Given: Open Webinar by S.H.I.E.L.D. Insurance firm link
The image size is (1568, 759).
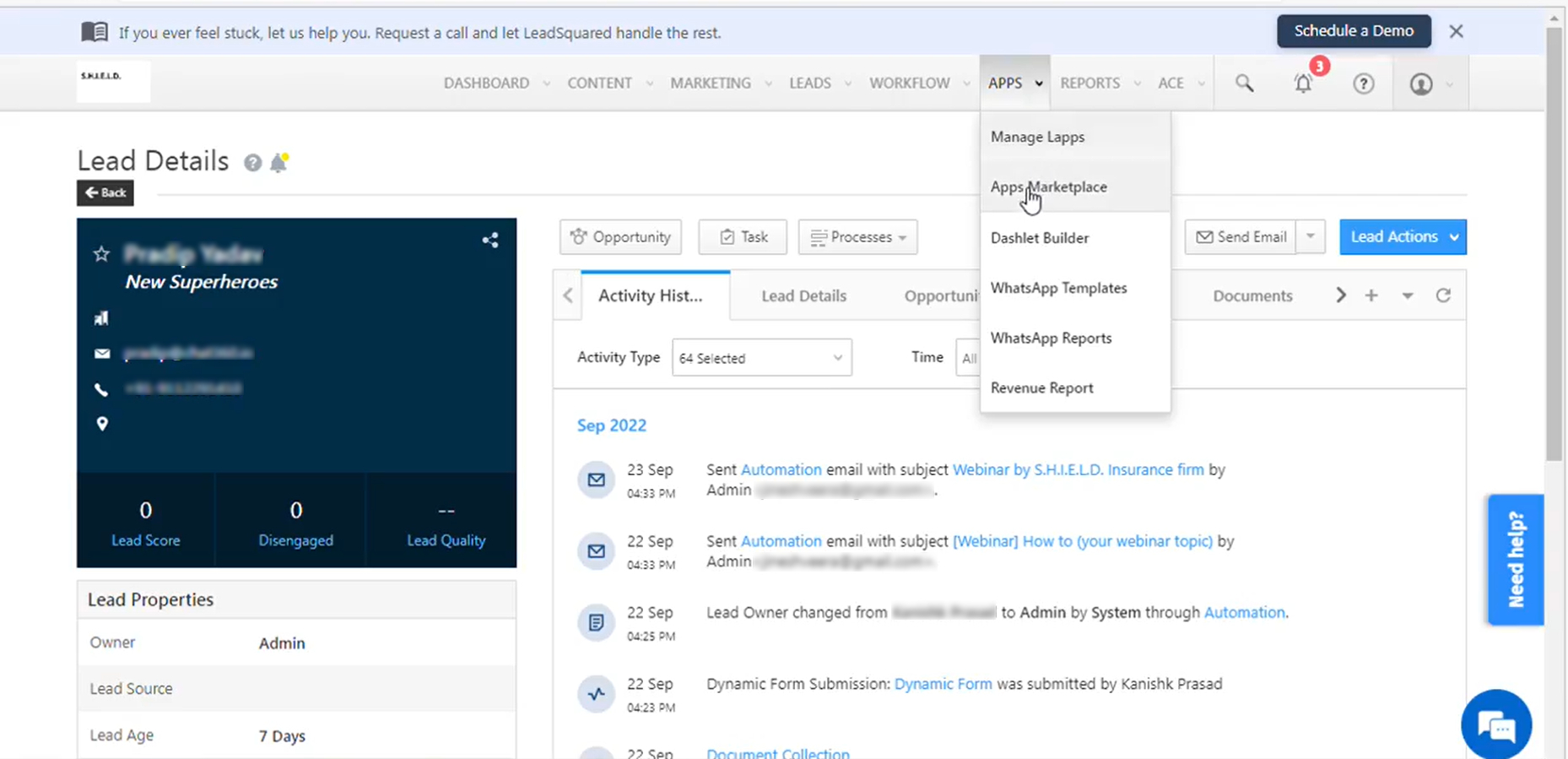Looking at the screenshot, I should pos(1078,469).
